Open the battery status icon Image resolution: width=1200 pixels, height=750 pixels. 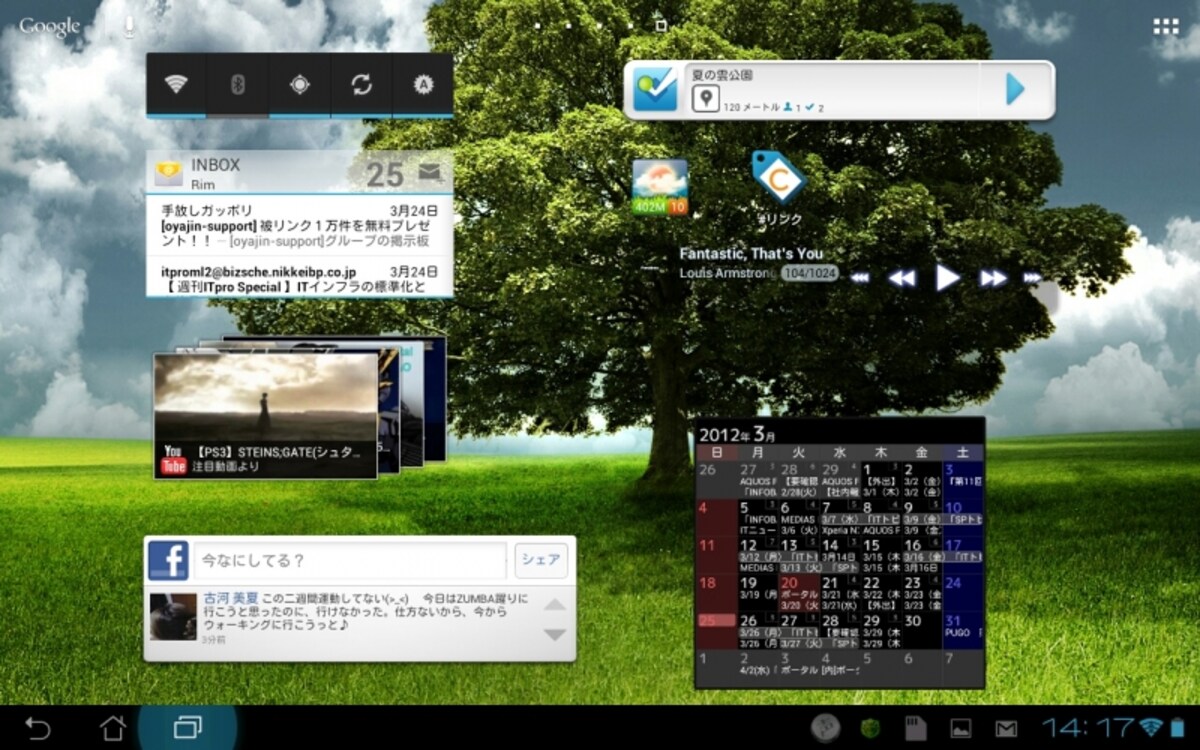pos(1176,727)
